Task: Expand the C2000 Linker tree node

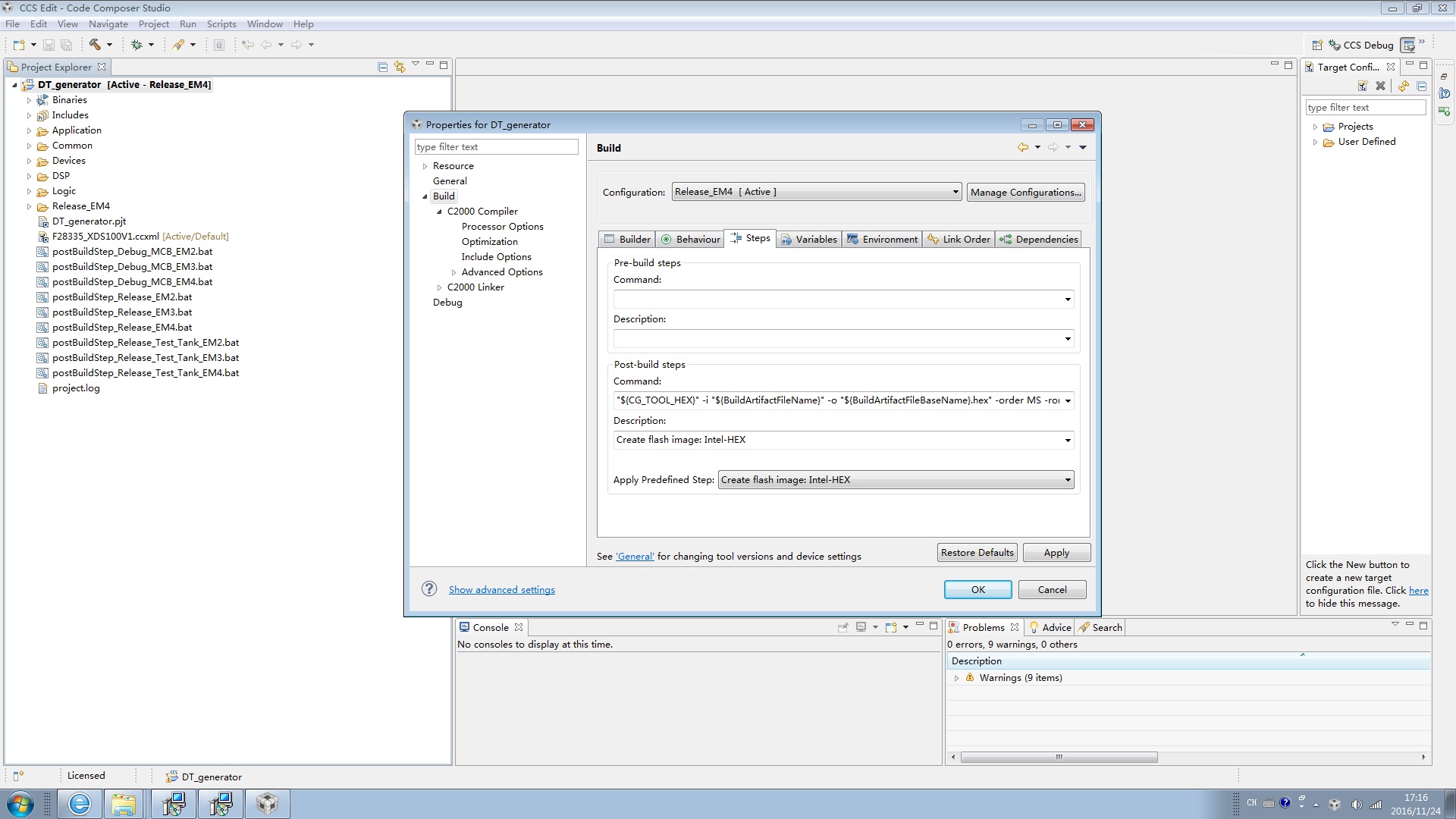Action: click(x=439, y=287)
